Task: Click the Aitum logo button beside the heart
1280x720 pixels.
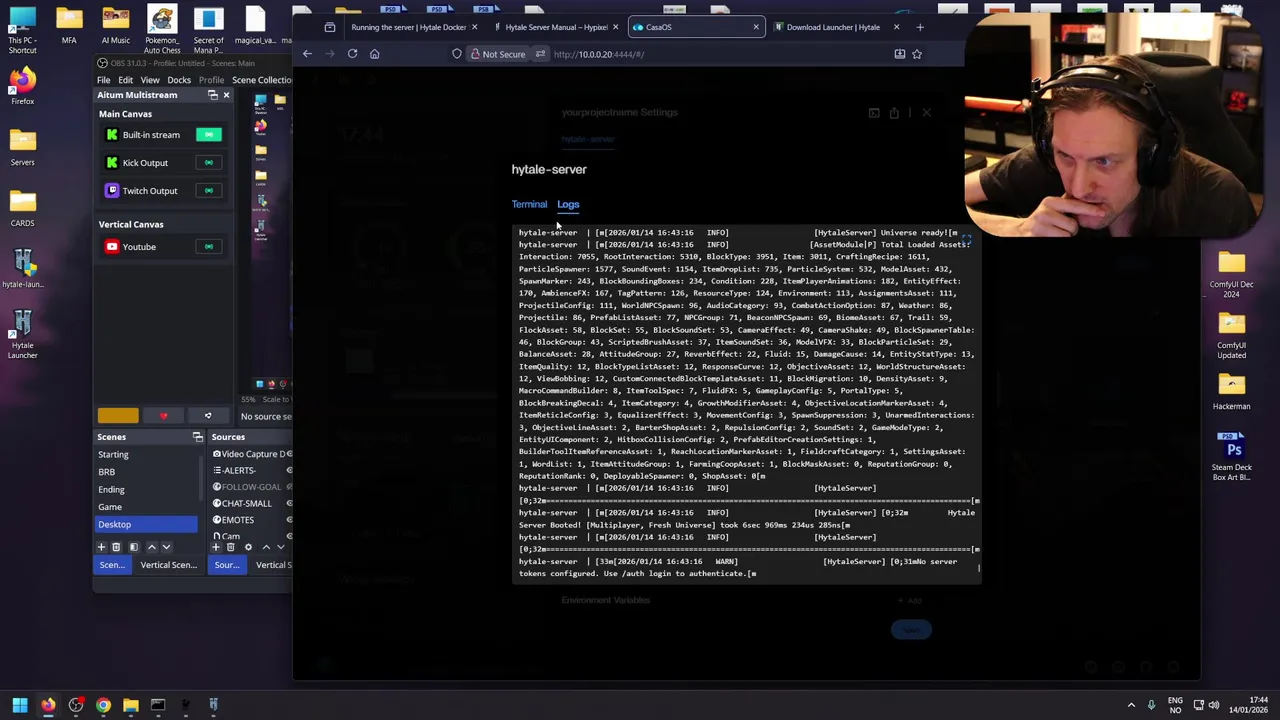Action: 208,416
